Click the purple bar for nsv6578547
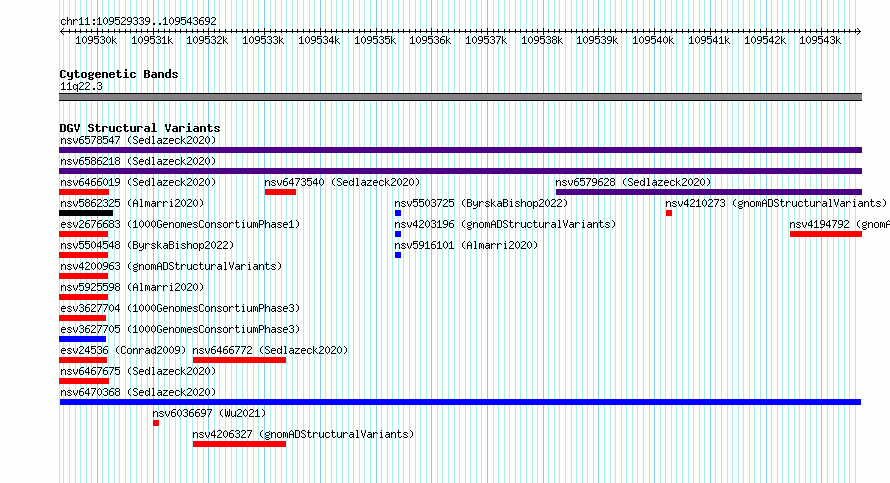The width and height of the screenshot is (890, 483). (x=460, y=150)
